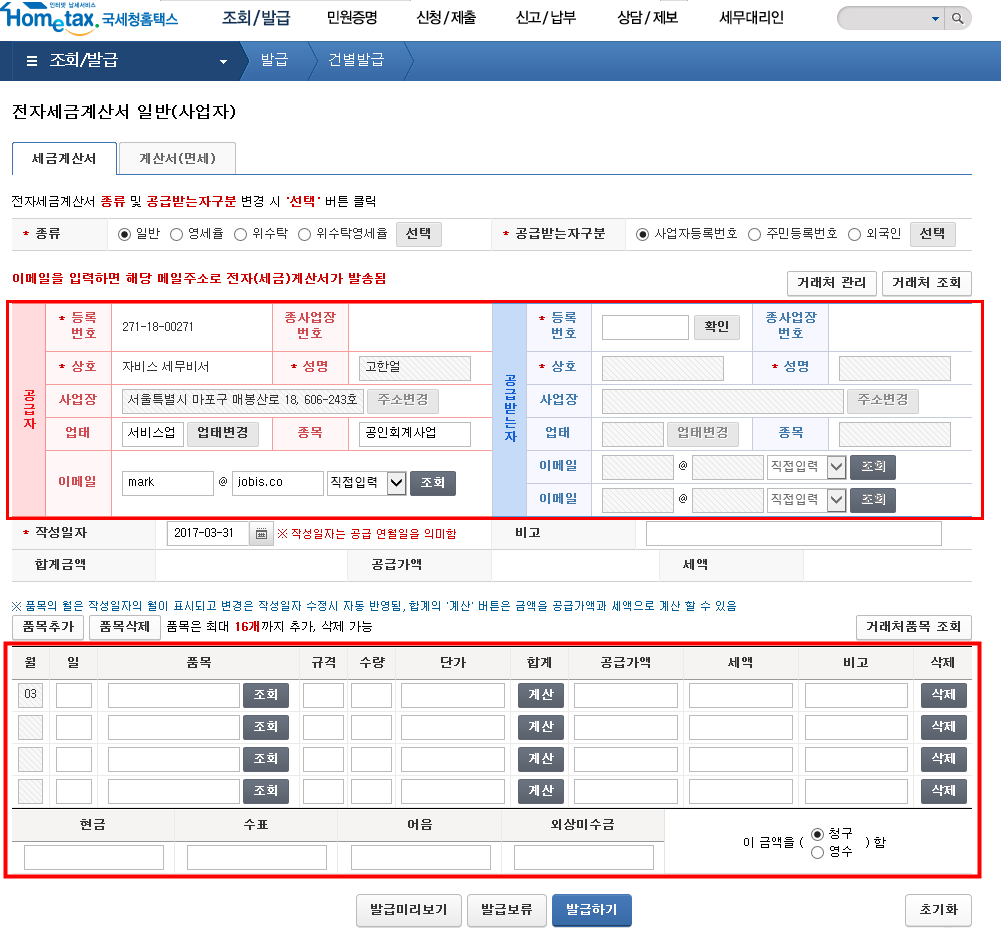Open the search box dropdown arrow at top
Viewport: 1001px width, 939px height.
[935, 19]
